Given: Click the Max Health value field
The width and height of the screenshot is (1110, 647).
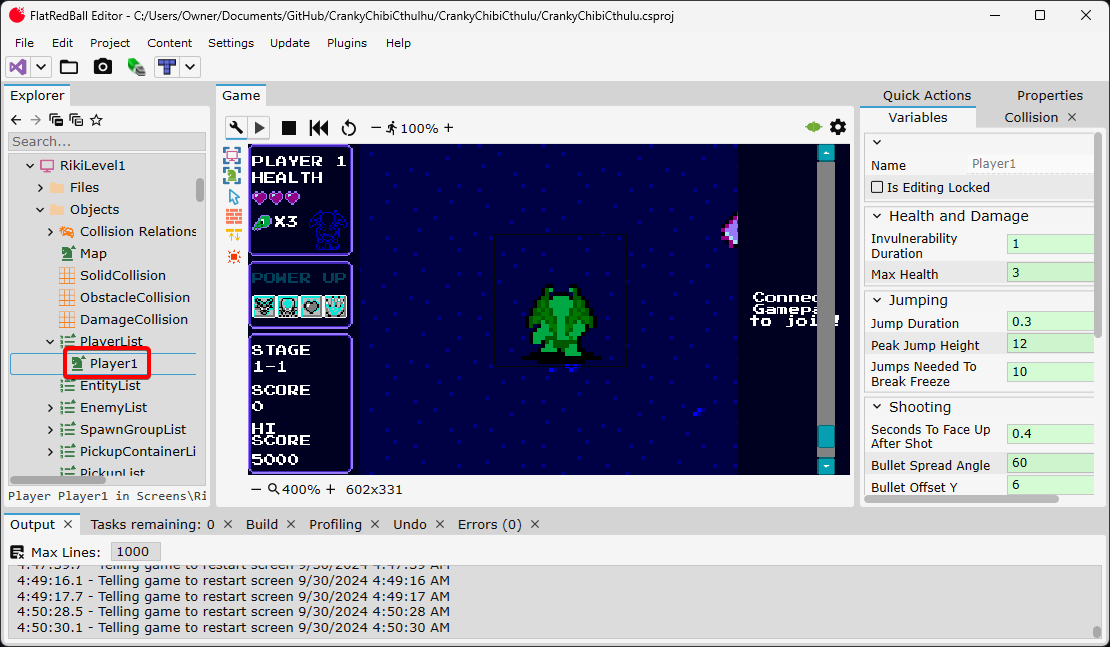Looking at the screenshot, I should point(1050,273).
